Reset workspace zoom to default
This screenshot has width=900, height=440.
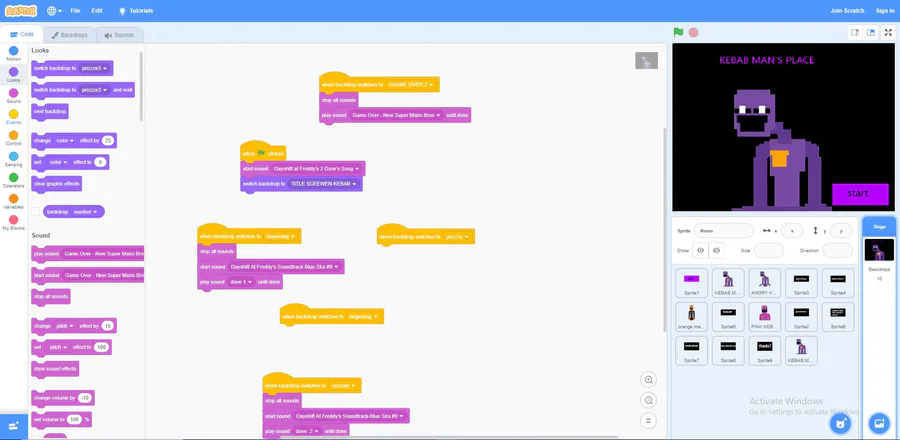click(x=649, y=421)
